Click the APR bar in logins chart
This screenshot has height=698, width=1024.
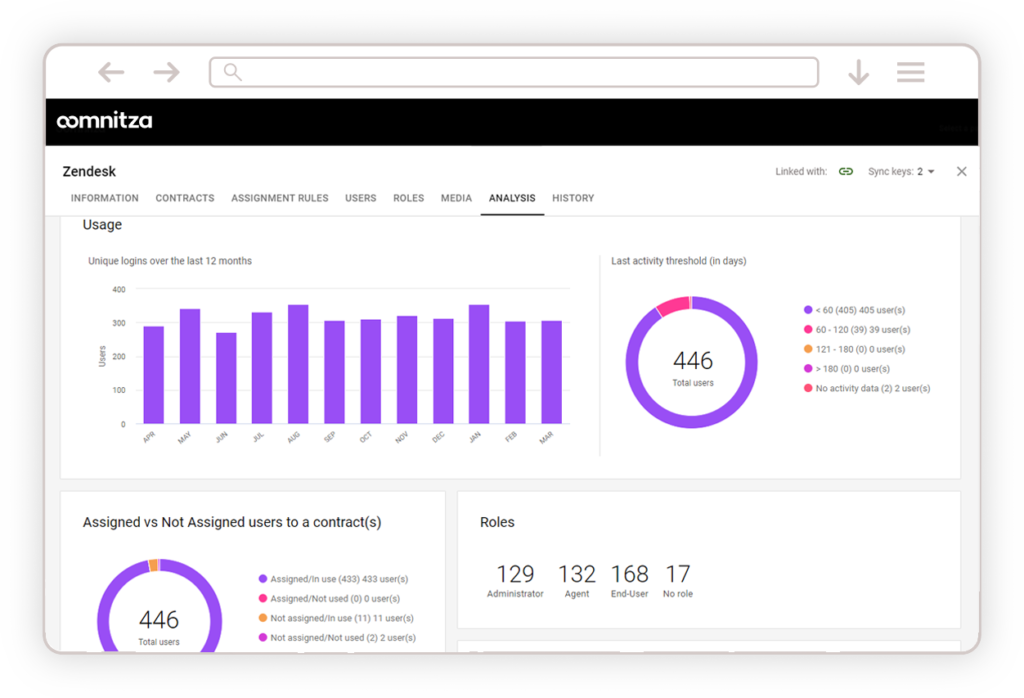pos(153,375)
